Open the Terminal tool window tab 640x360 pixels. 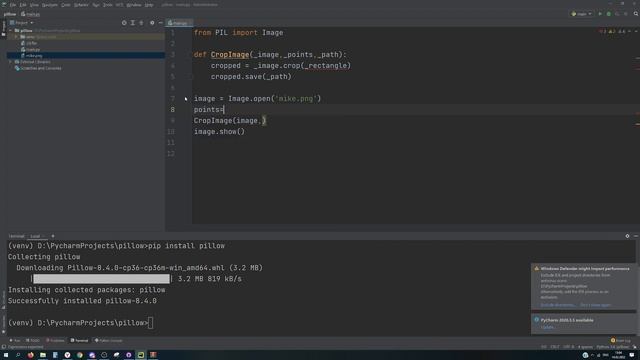(79, 340)
